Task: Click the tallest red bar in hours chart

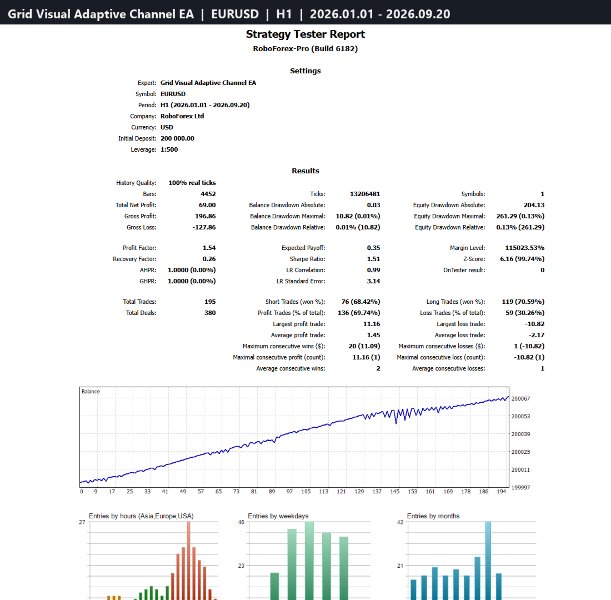Action: coord(189,561)
